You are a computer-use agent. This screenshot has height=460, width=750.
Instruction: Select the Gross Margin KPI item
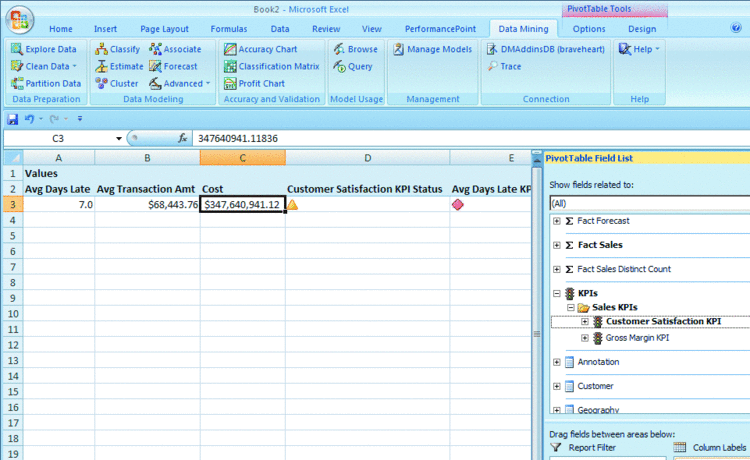click(x=637, y=338)
